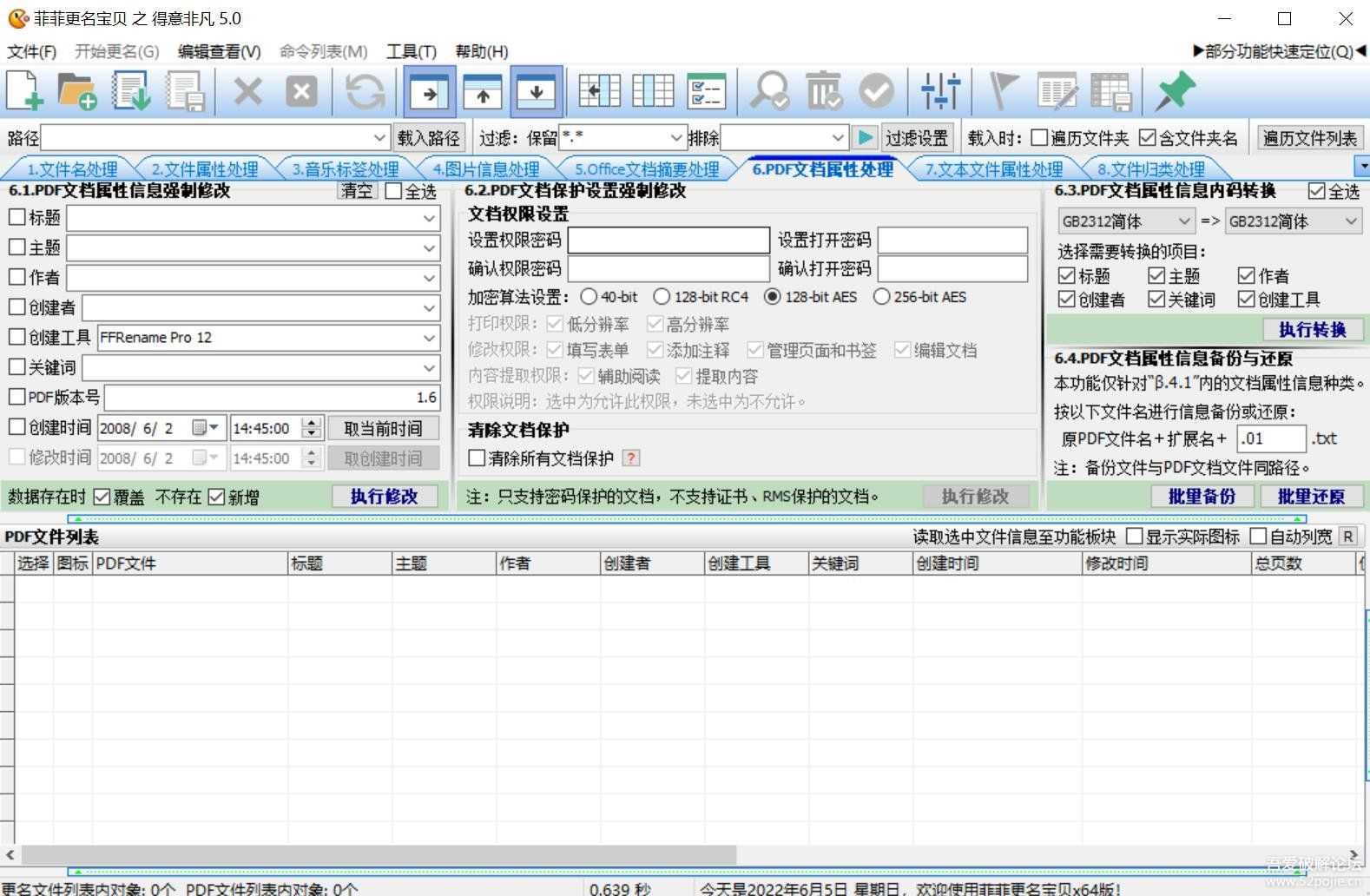Click the 批量备份 button

pos(1202,497)
